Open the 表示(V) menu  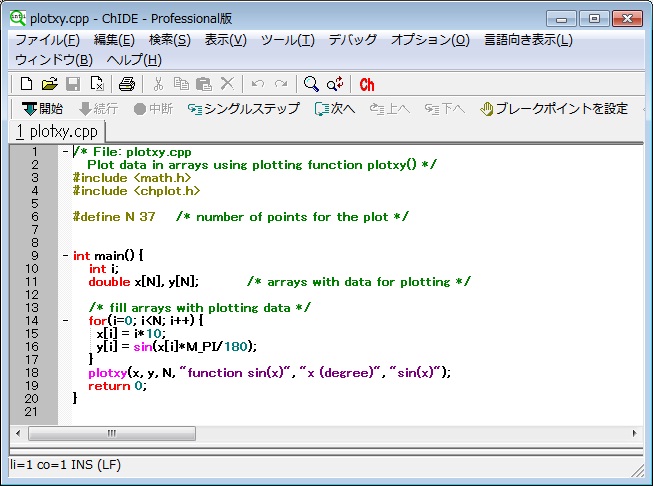coord(225,40)
